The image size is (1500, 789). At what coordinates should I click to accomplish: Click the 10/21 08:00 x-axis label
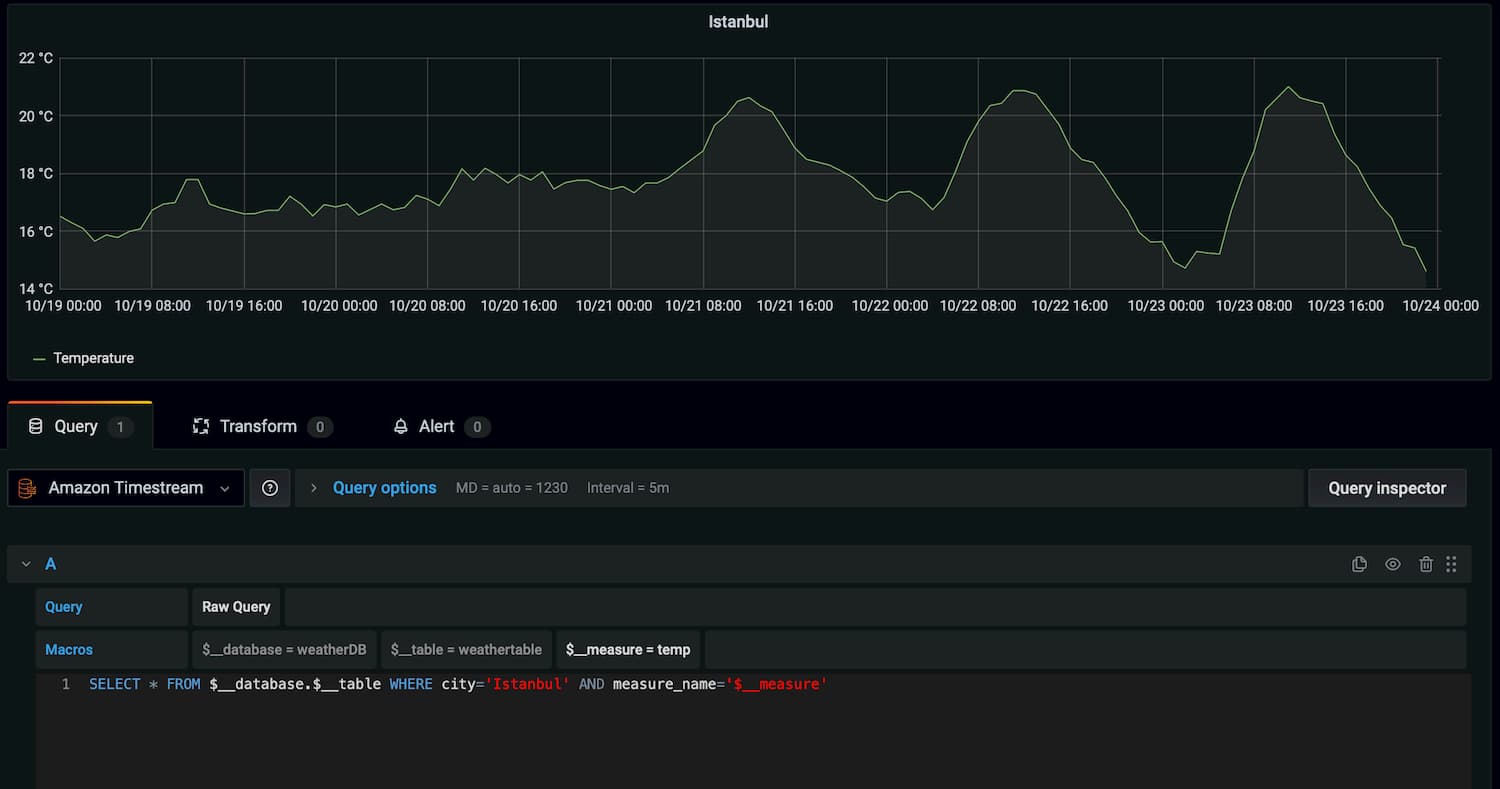(703, 306)
